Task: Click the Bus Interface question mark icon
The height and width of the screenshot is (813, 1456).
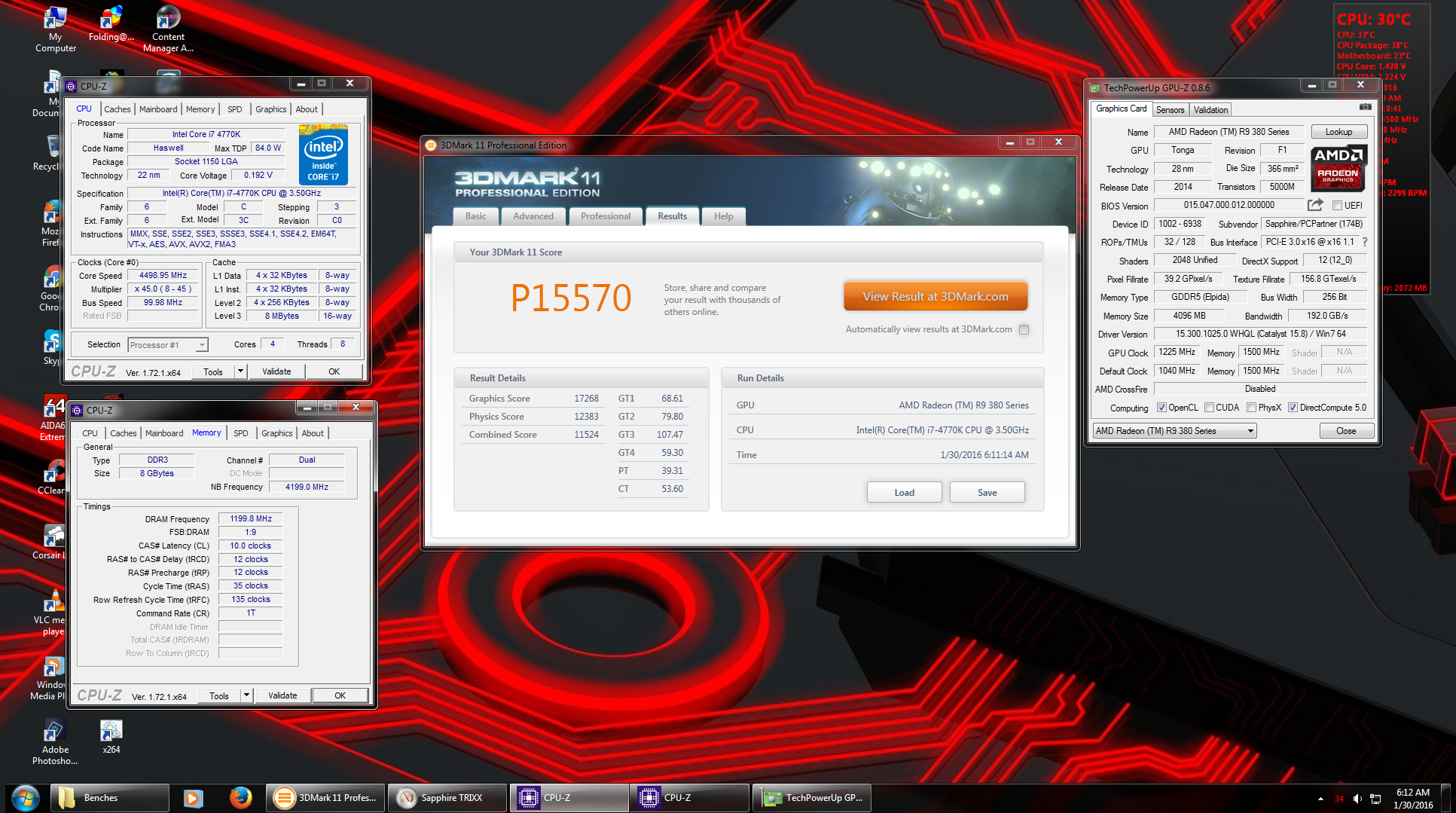Action: 1364,242
